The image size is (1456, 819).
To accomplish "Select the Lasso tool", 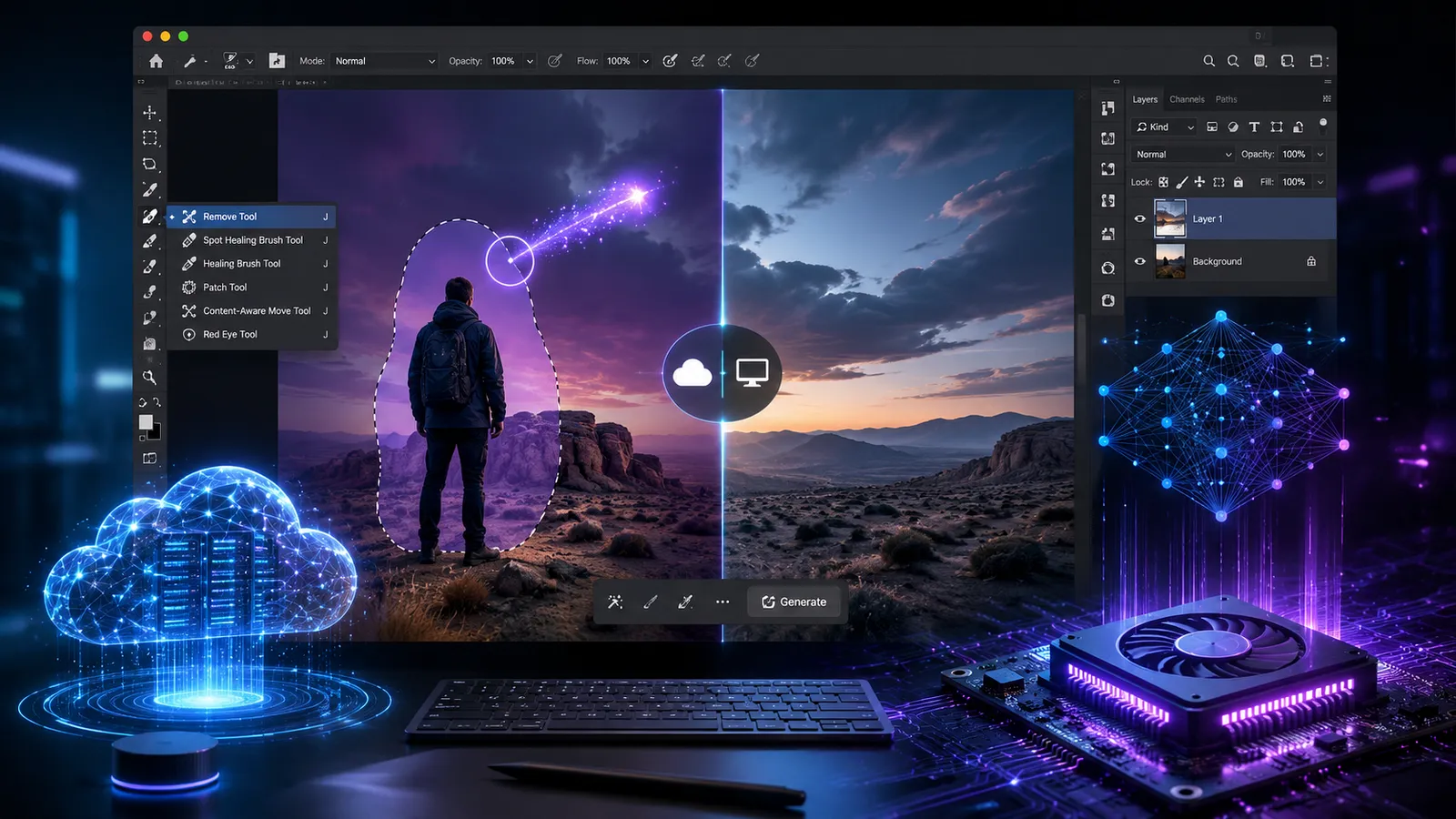I will tap(150, 164).
